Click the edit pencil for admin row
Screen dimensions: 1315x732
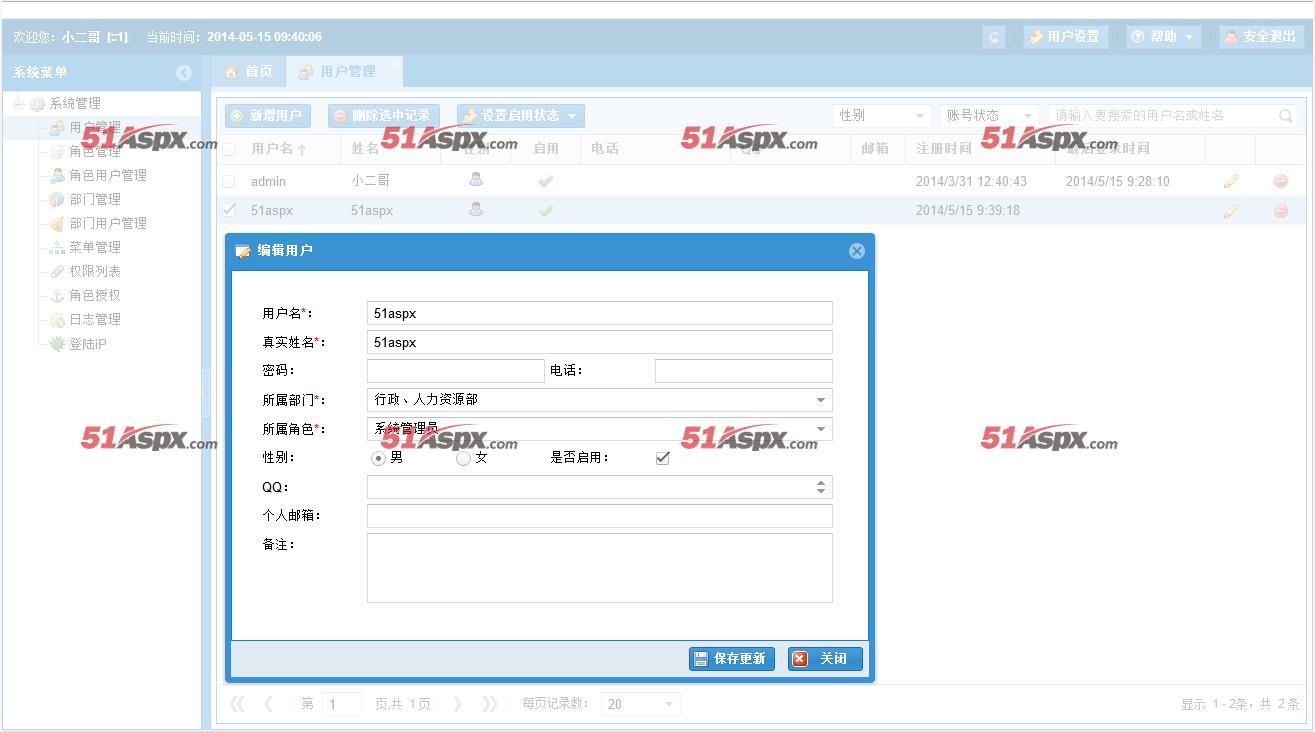click(x=1231, y=182)
